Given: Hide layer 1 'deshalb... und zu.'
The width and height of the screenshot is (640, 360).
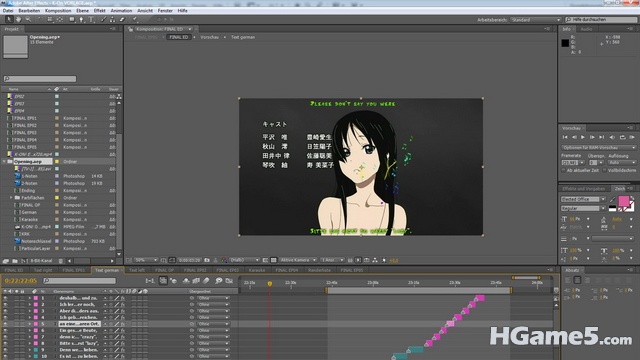Looking at the screenshot, I should [x=5, y=298].
